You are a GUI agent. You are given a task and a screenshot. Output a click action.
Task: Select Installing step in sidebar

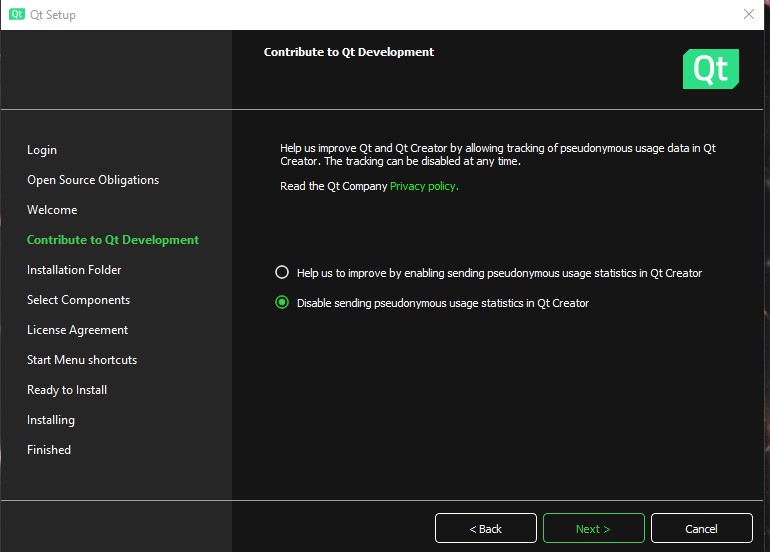pyautogui.click(x=51, y=420)
